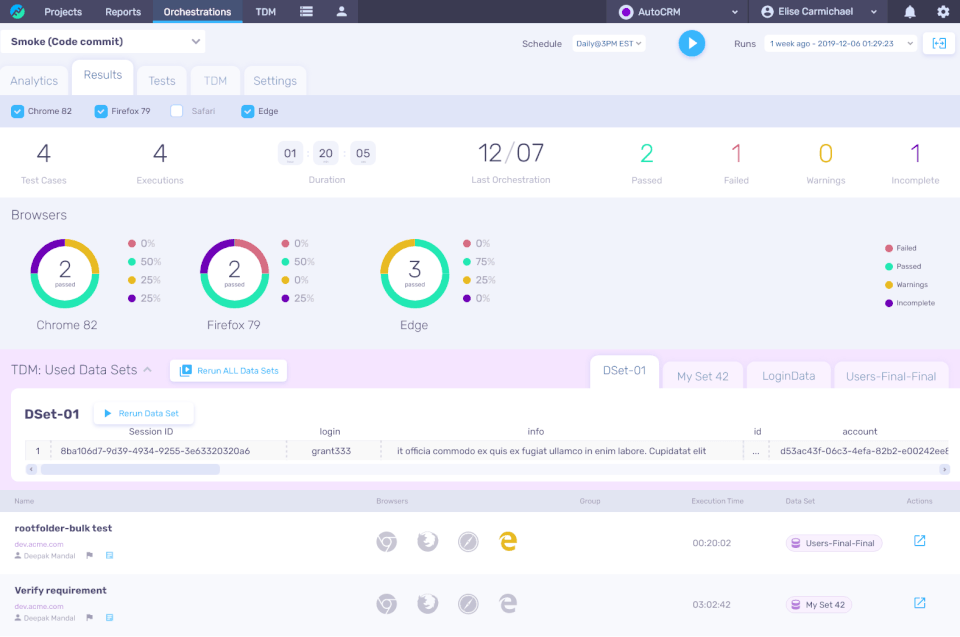This screenshot has height=637, width=960.
Task: Open the TDM sub-tab beside Tests
Action: tap(216, 81)
